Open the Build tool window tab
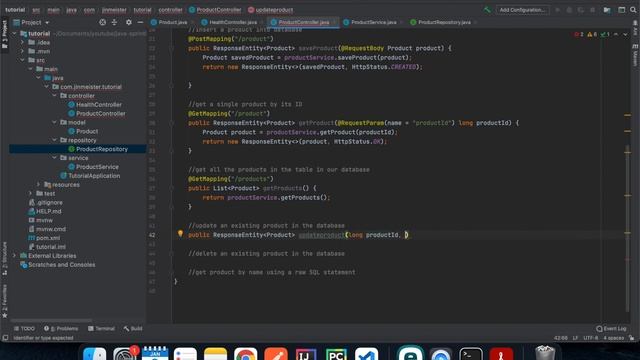 point(133,329)
